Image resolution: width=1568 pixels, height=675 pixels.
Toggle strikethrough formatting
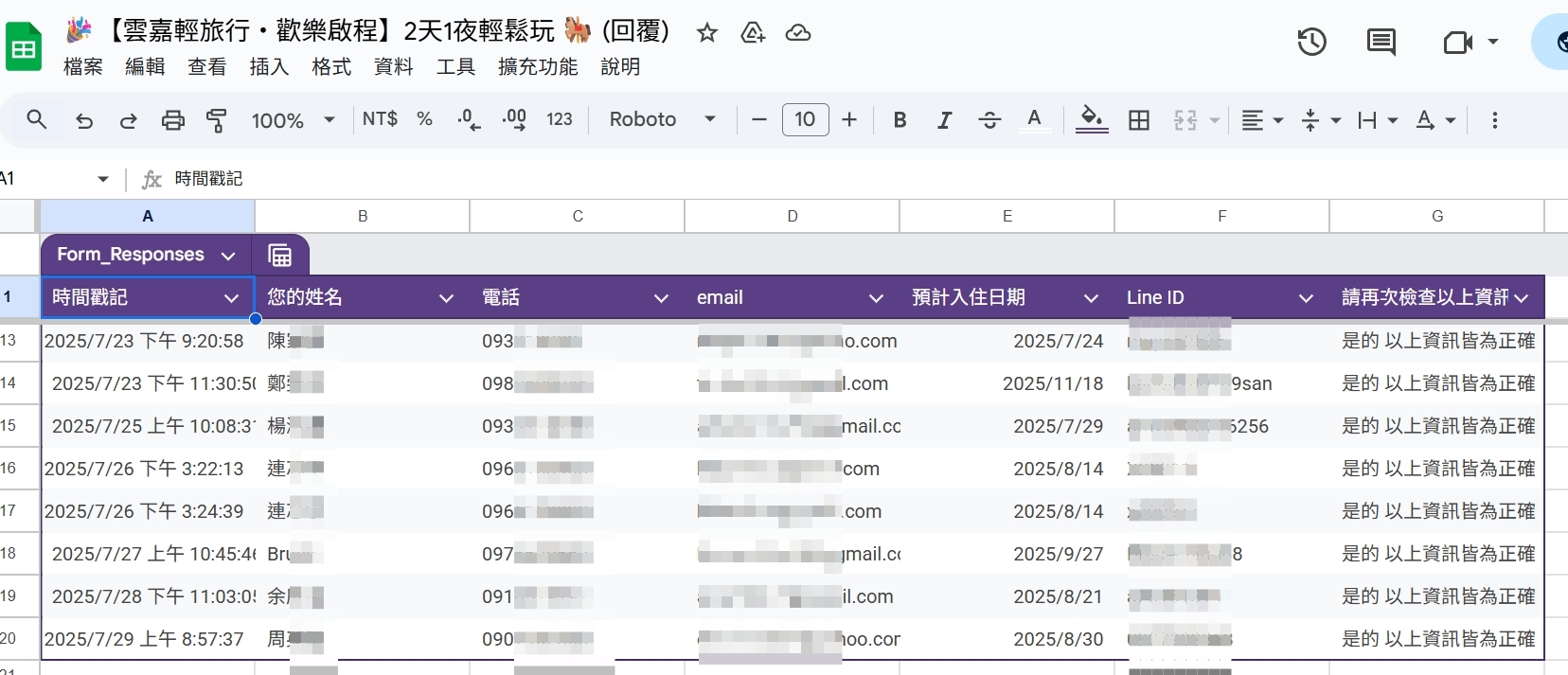[x=989, y=120]
